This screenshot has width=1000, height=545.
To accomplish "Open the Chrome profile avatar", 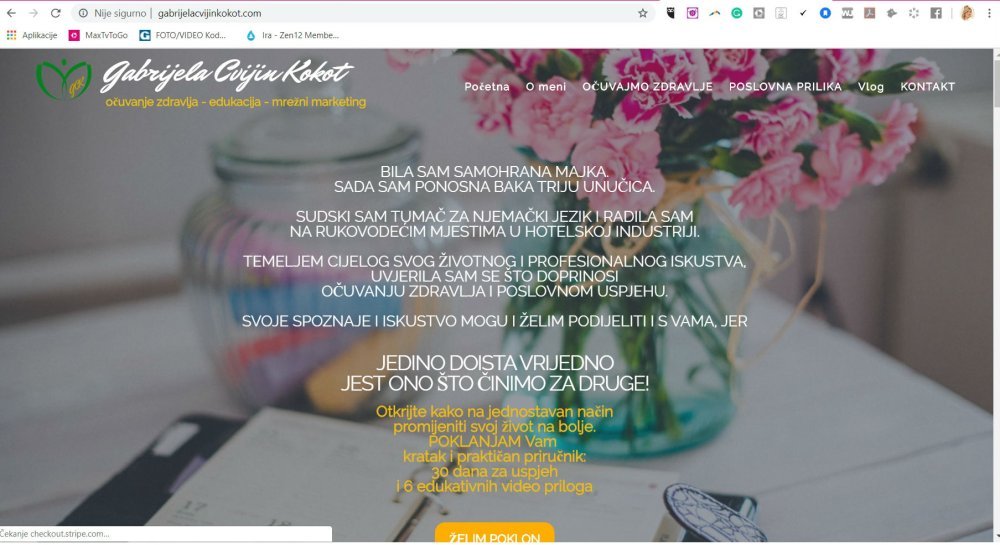I will (967, 13).
